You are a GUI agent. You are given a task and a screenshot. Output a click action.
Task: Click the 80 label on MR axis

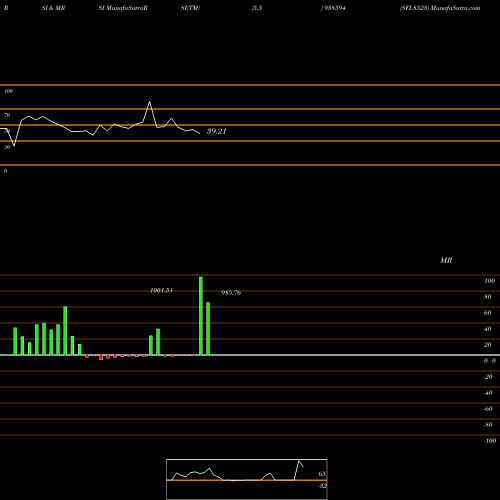coord(488,297)
